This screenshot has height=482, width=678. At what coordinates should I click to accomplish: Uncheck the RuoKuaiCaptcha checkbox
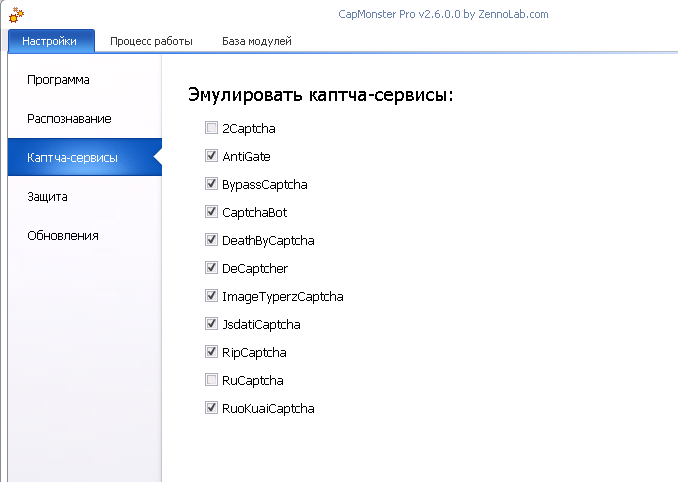[211, 408]
